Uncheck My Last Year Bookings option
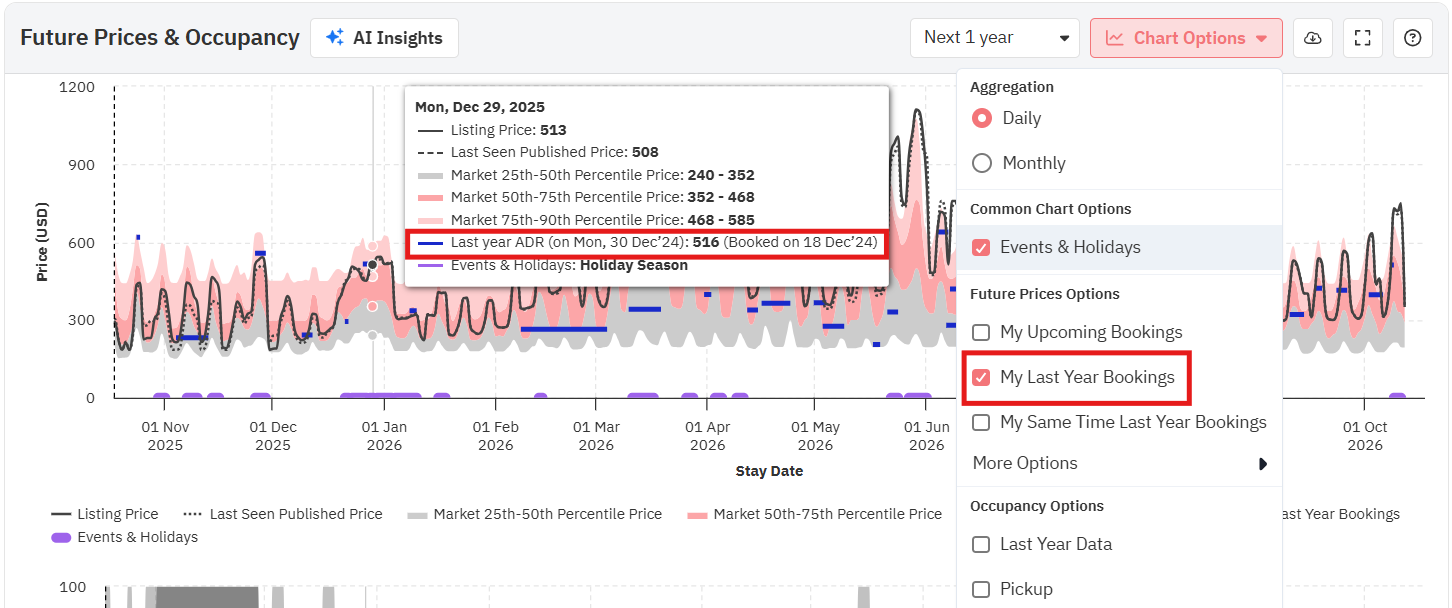 [x=981, y=377]
